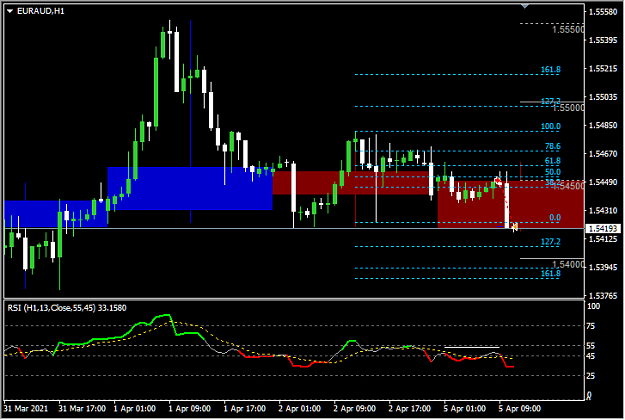This screenshot has height=420, width=625.
Task: Click price scale value 1.54310
Action: 603,210
